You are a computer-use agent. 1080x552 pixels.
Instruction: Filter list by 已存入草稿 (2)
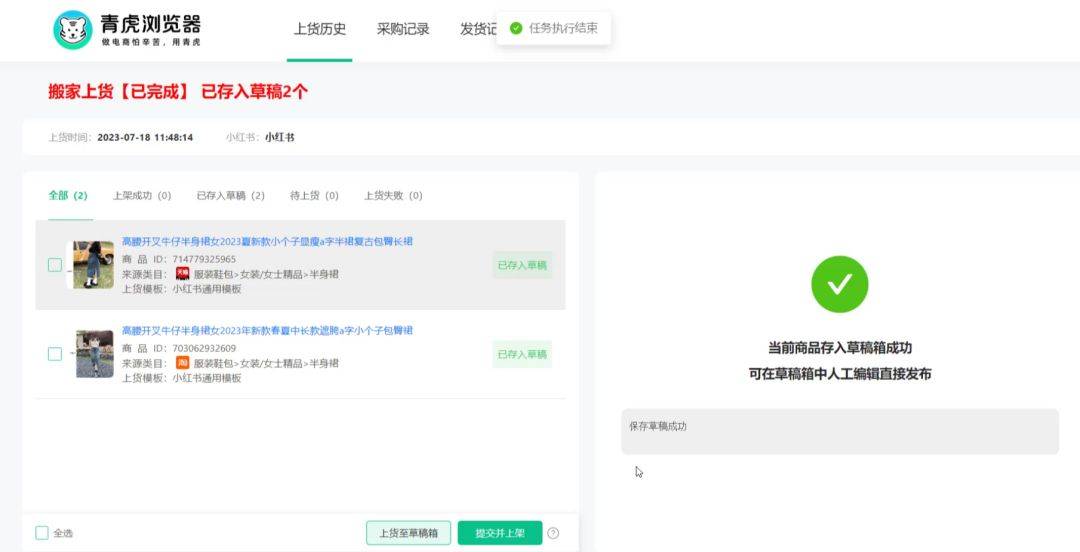click(230, 196)
